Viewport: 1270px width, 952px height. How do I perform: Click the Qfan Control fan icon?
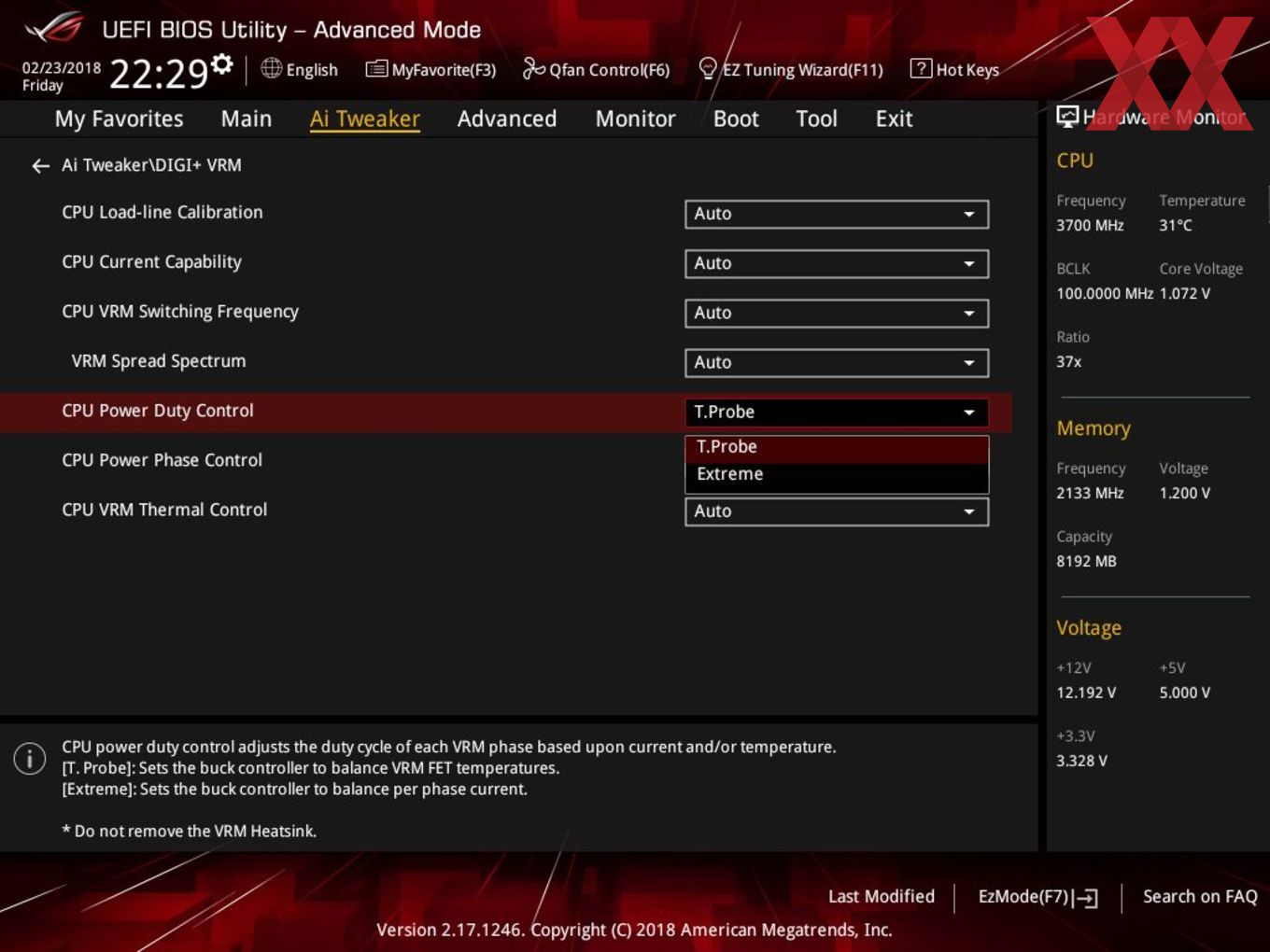click(x=533, y=68)
